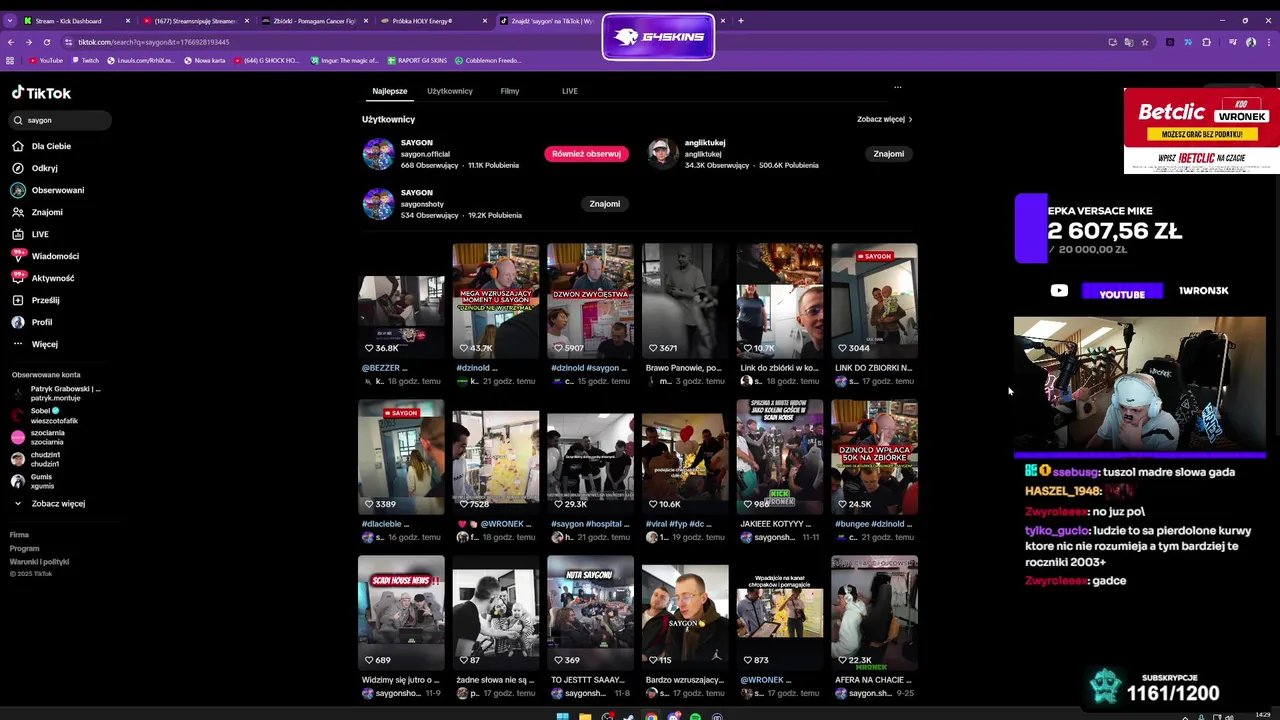
Task: Open Imgur bookmark
Action: 343,60
